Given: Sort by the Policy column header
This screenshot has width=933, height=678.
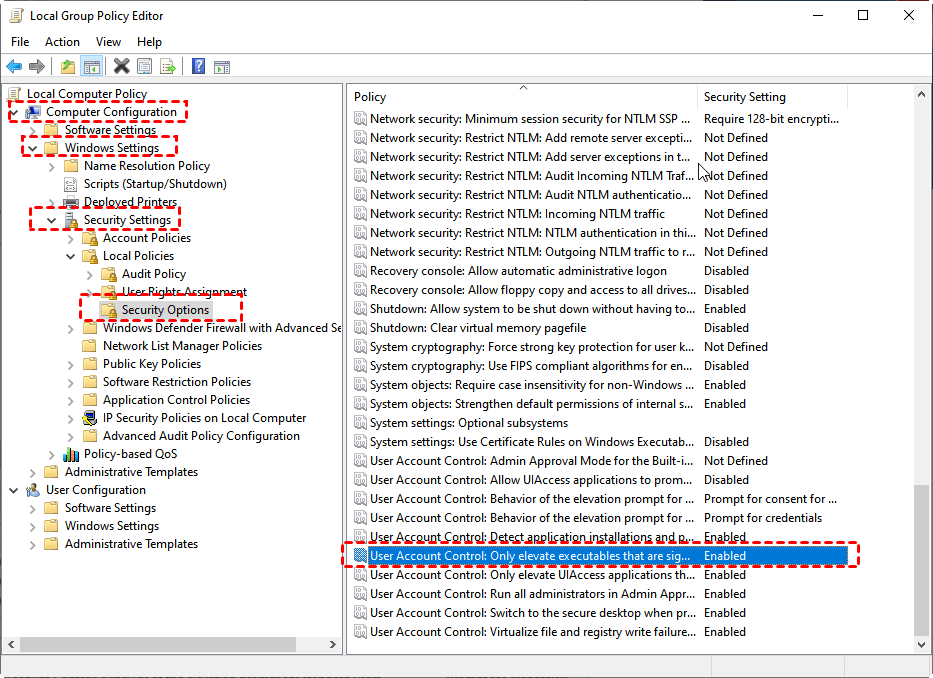Looking at the screenshot, I should coord(520,97).
